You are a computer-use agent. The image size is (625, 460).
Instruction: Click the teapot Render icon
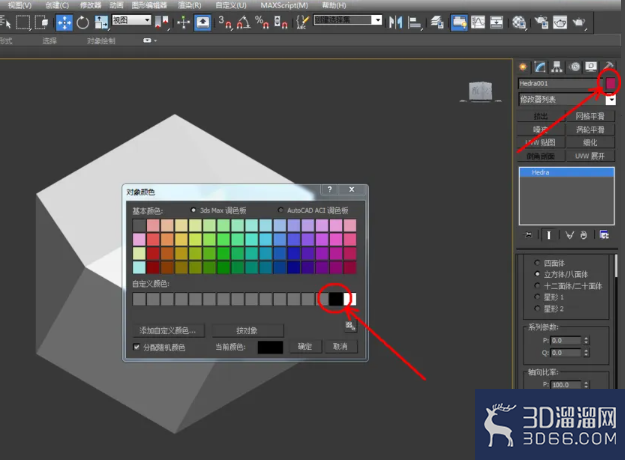tap(578, 22)
